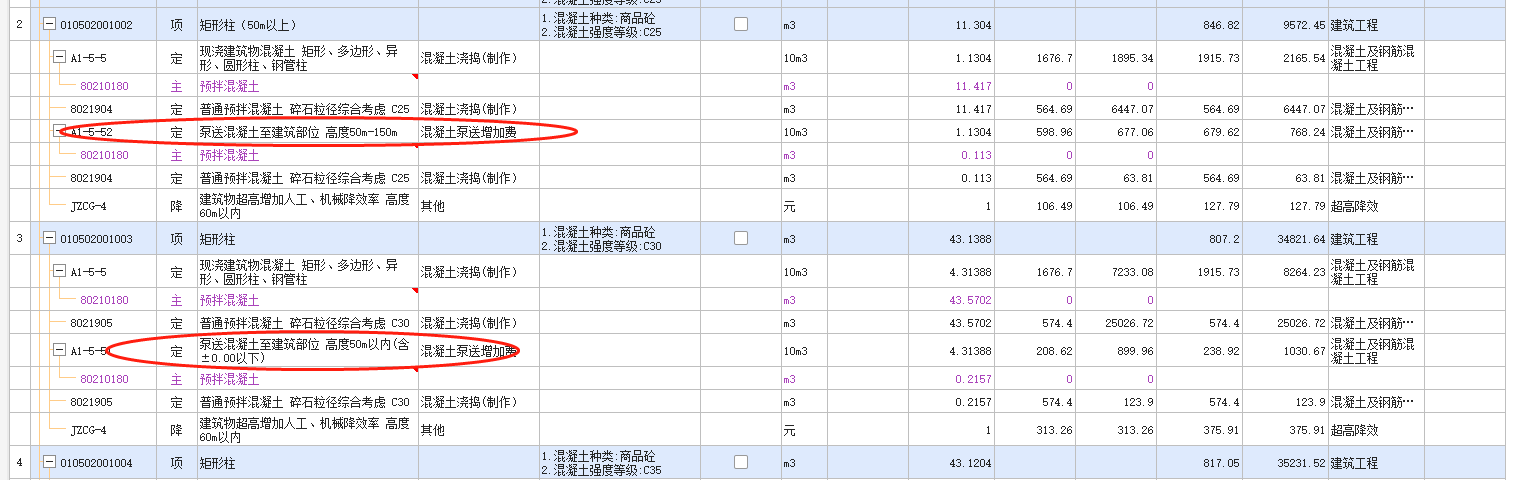Image resolution: width=1531 pixels, height=480 pixels.
Task: Select the 127.79 total in 超高降效 row
Action: 1284,206
